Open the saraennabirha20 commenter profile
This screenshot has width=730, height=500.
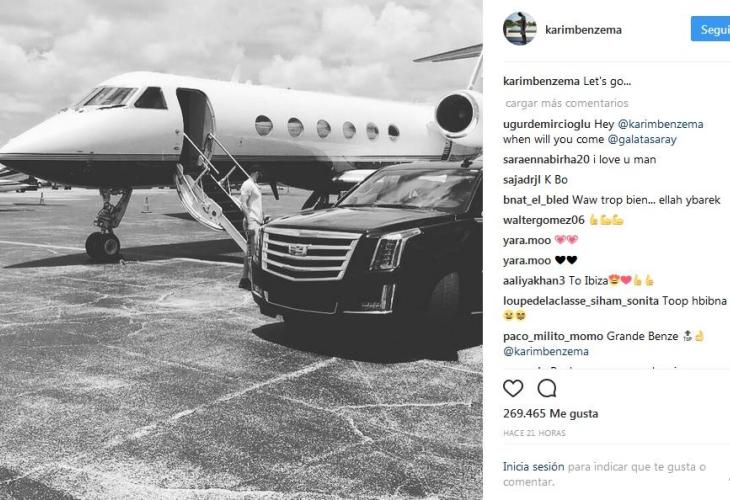(x=546, y=159)
